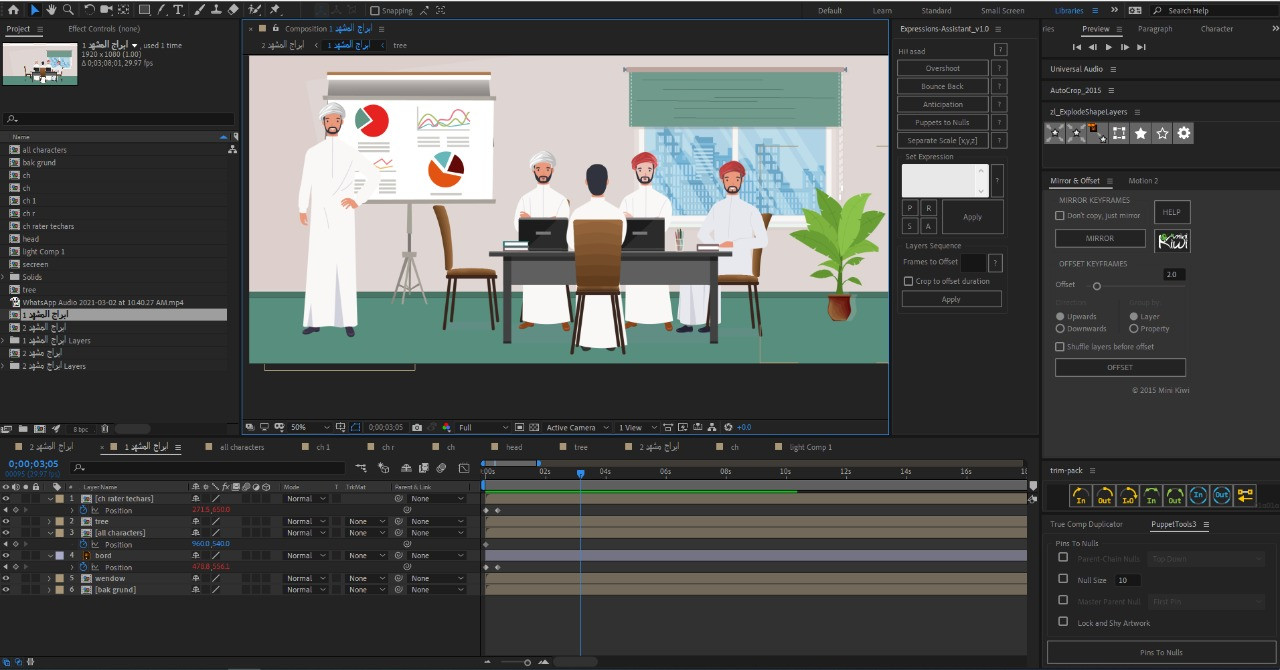Image resolution: width=1280 pixels, height=670 pixels.
Task: Hide the tree layer with eye icon
Action: pyautogui.click(x=5, y=522)
